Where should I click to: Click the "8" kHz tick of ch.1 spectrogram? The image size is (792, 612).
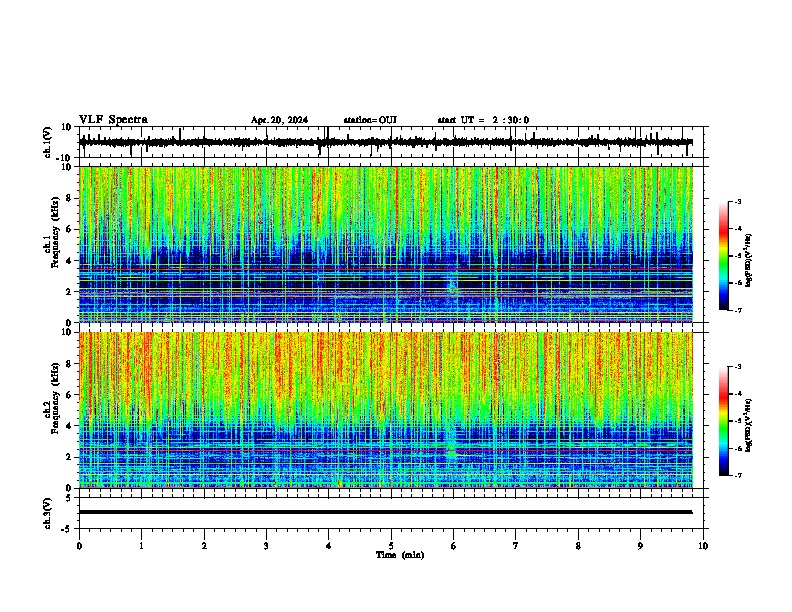pyautogui.click(x=69, y=198)
